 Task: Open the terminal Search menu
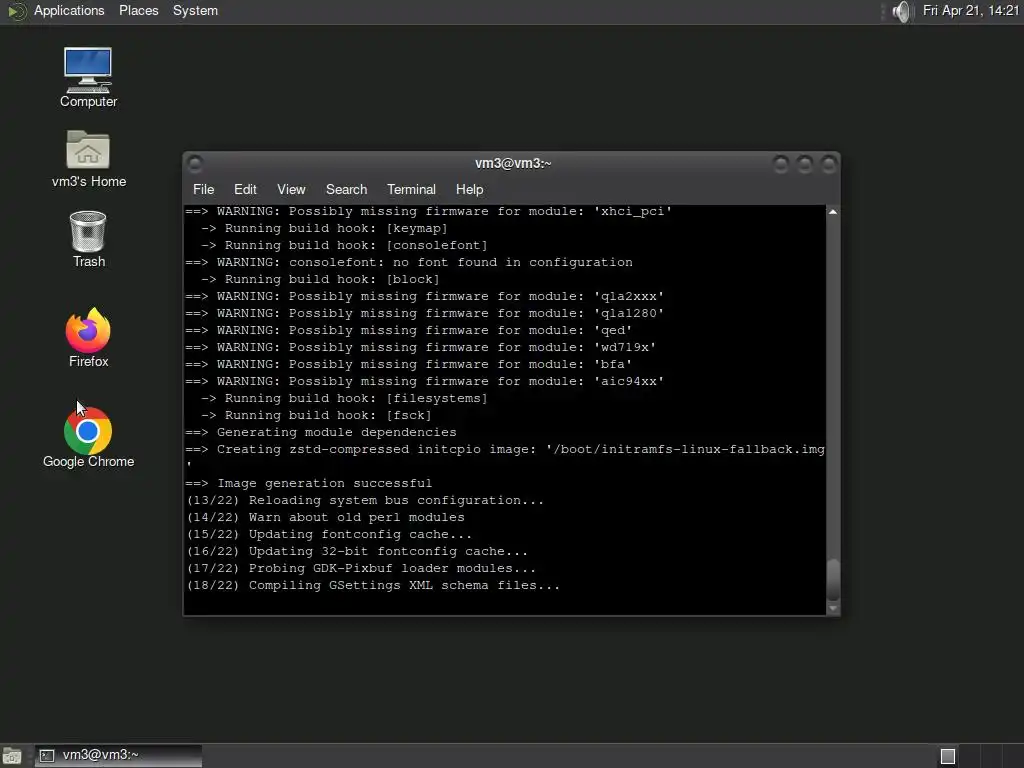(x=346, y=189)
